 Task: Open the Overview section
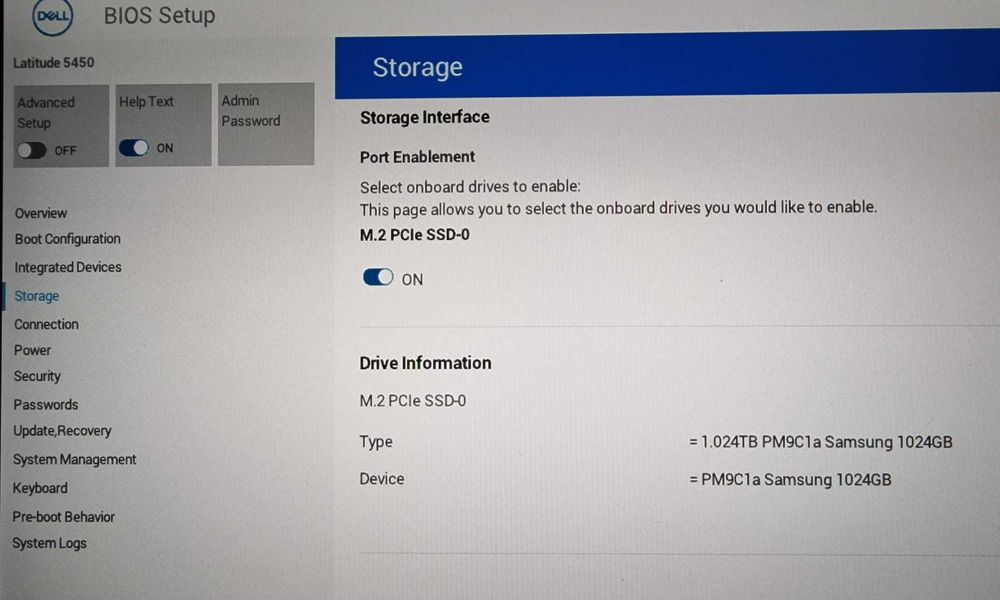tap(41, 213)
